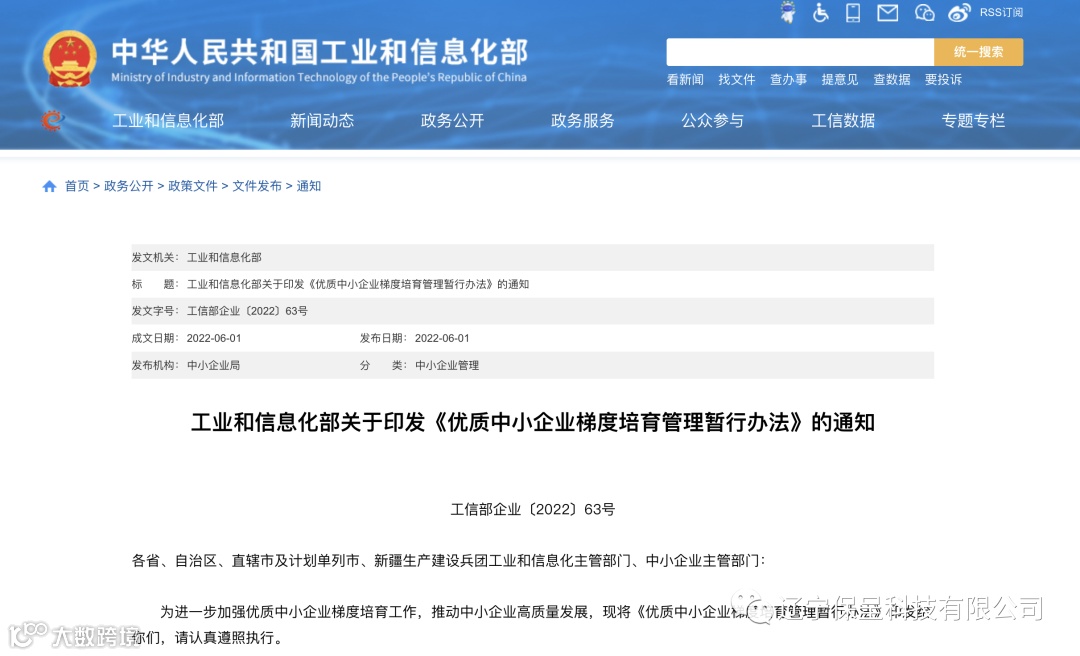
Task: Click body paragraph starting 为进一步加强
Action: click(532, 624)
